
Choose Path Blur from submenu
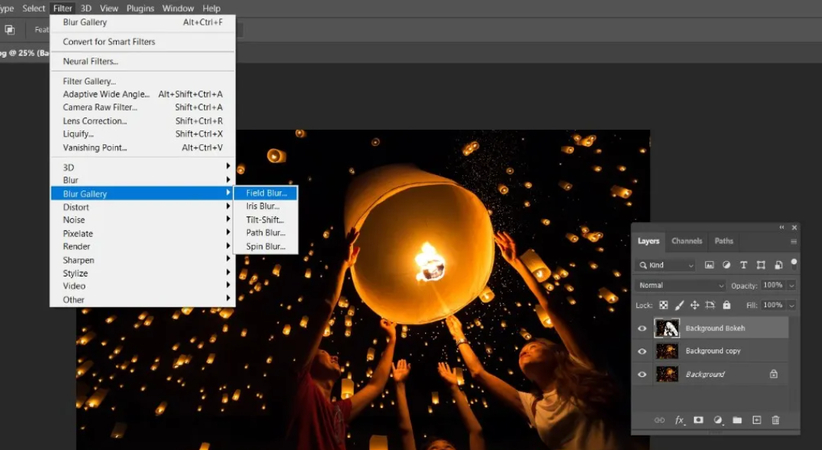click(265, 233)
